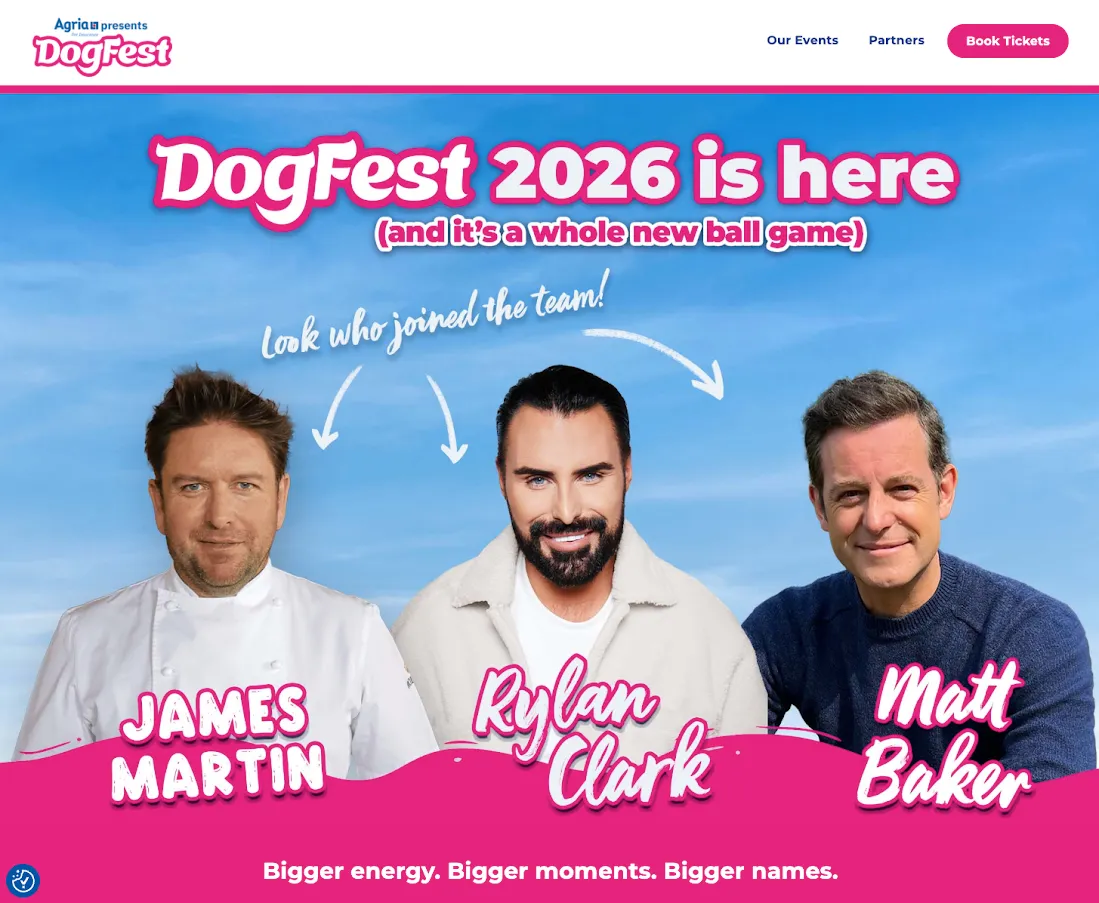Click the pink Book Tickets button
This screenshot has width=1099, height=903.
tap(1007, 41)
